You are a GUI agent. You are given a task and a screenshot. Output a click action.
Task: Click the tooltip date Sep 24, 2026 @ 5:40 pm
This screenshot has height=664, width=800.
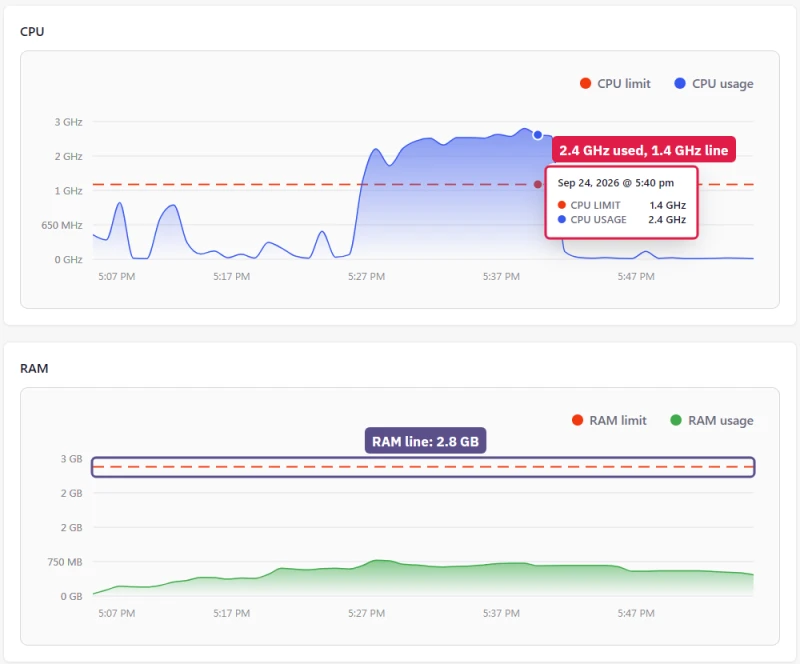coord(615,183)
